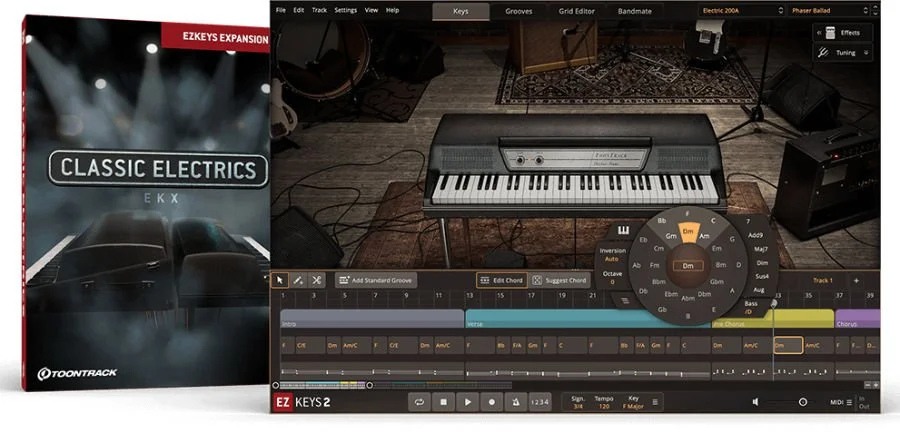Toggle loop playback

tap(419, 402)
